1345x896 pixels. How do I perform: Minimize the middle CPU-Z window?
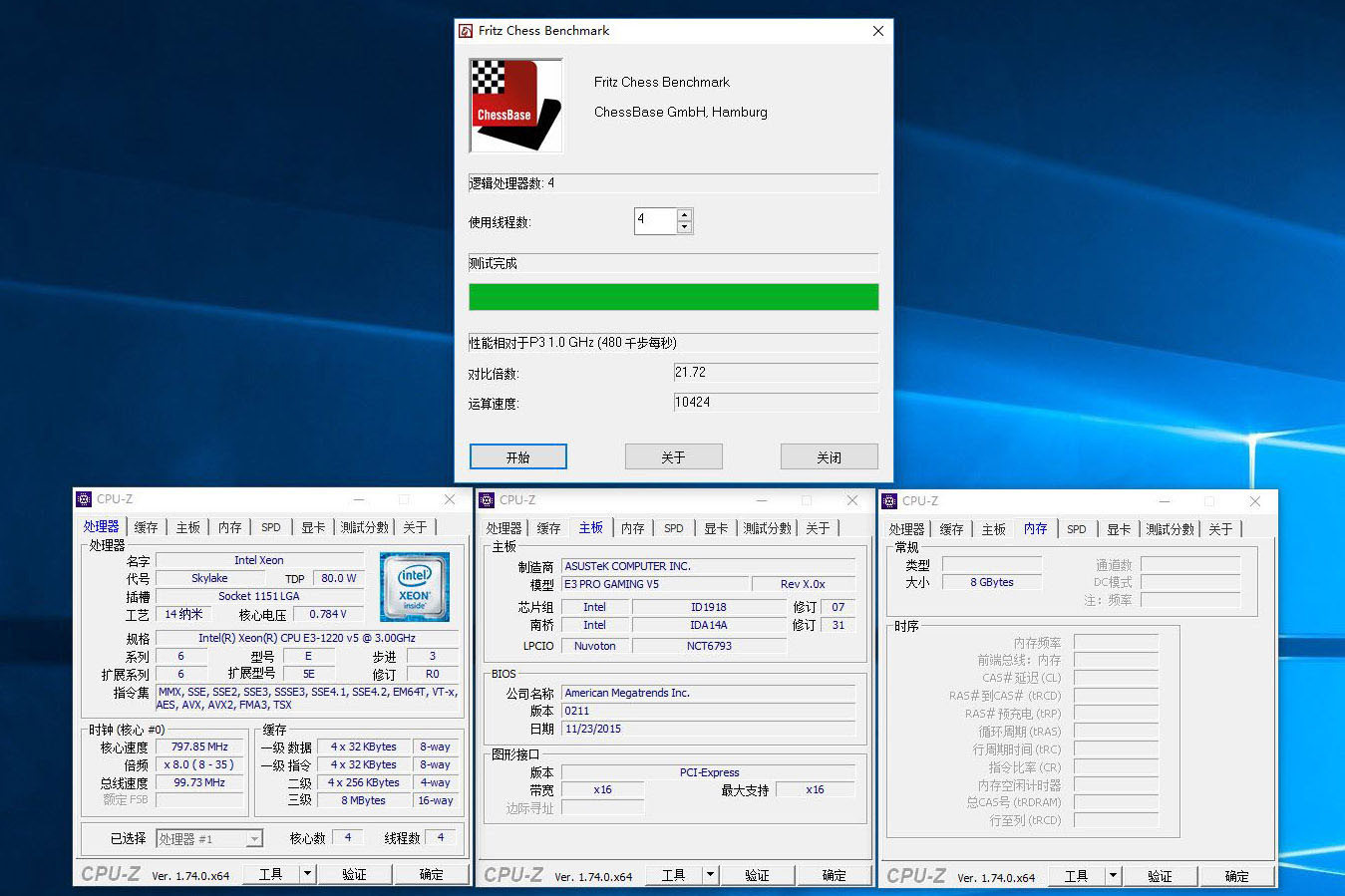pos(761,500)
